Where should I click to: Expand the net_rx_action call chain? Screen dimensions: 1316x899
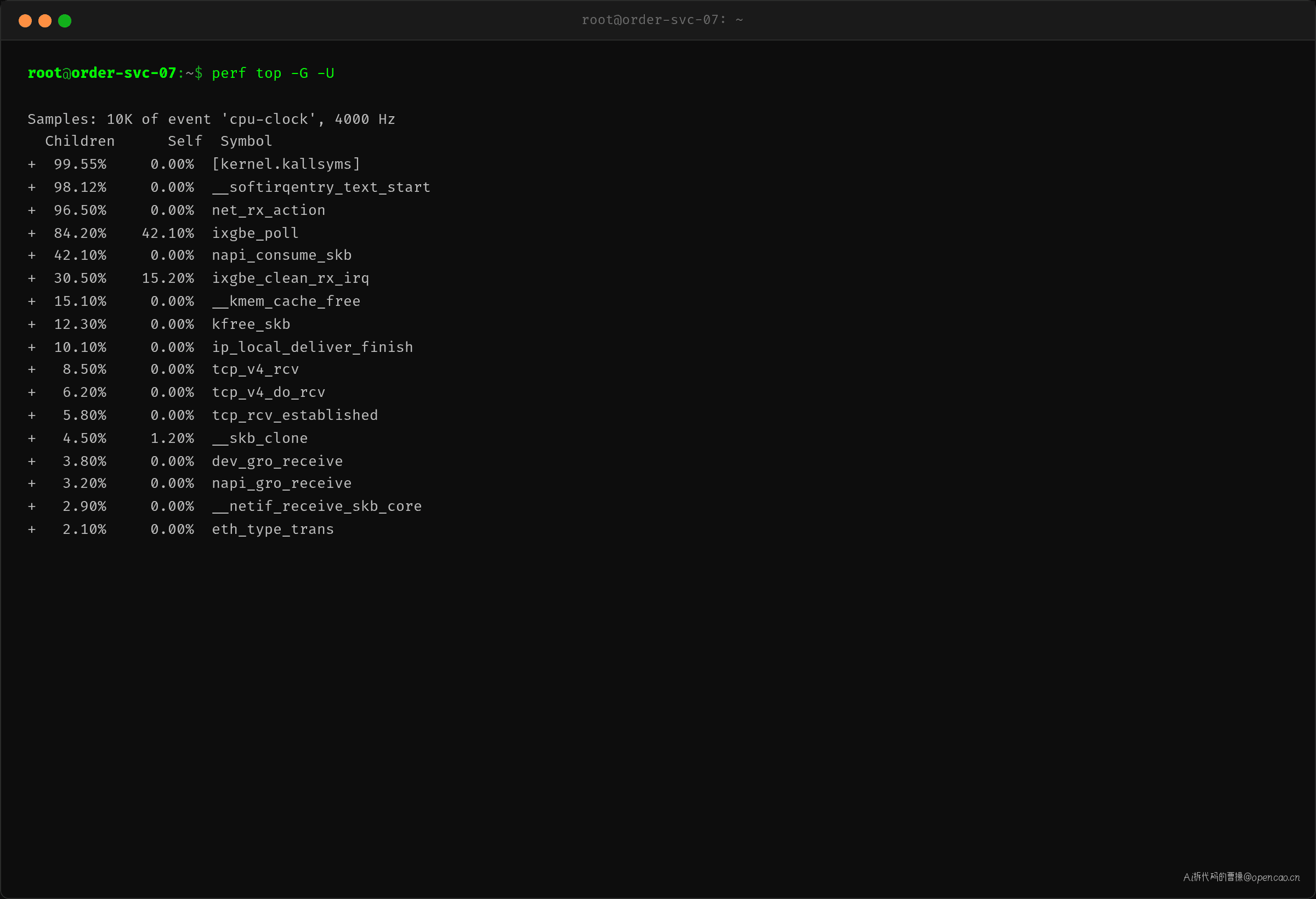coord(32,210)
